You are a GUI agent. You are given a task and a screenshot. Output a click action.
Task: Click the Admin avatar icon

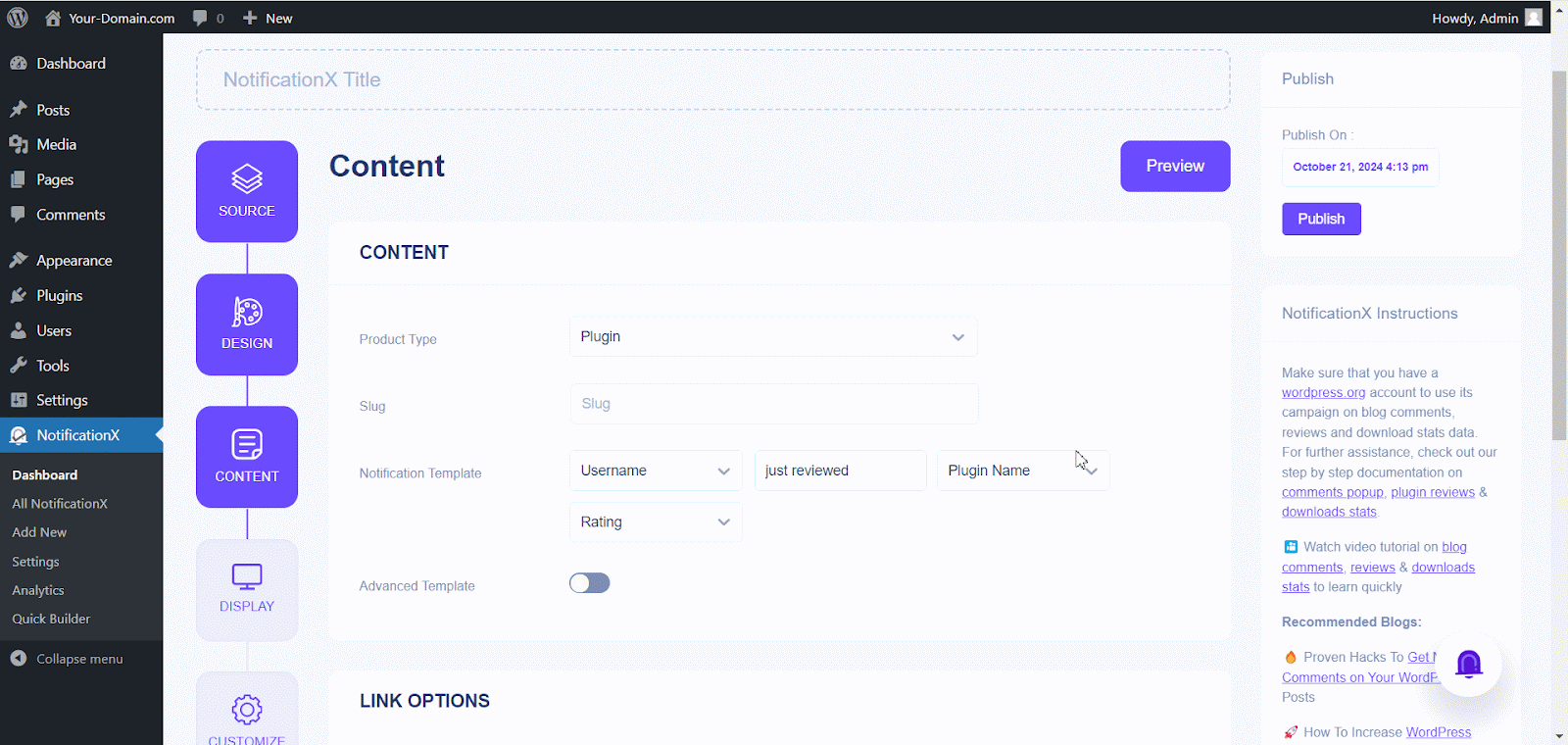pos(1534,18)
